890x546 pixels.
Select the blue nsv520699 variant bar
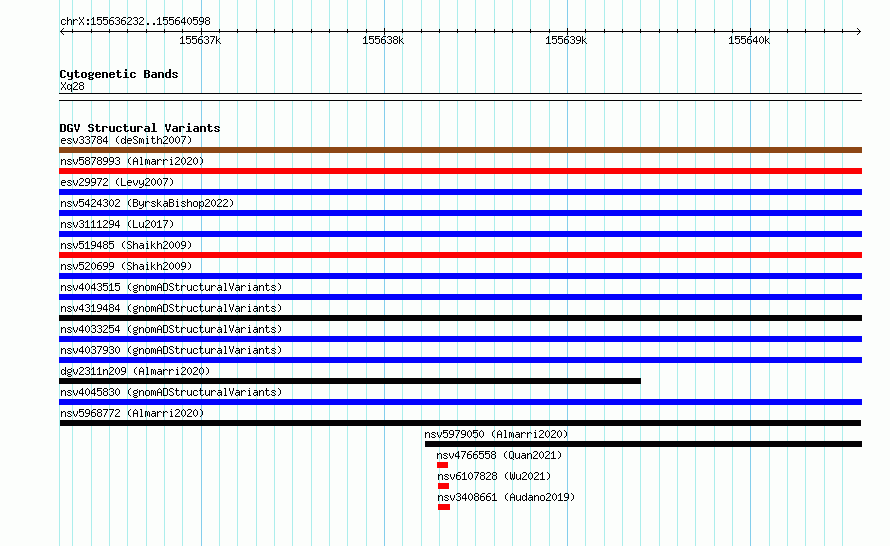(x=460, y=276)
